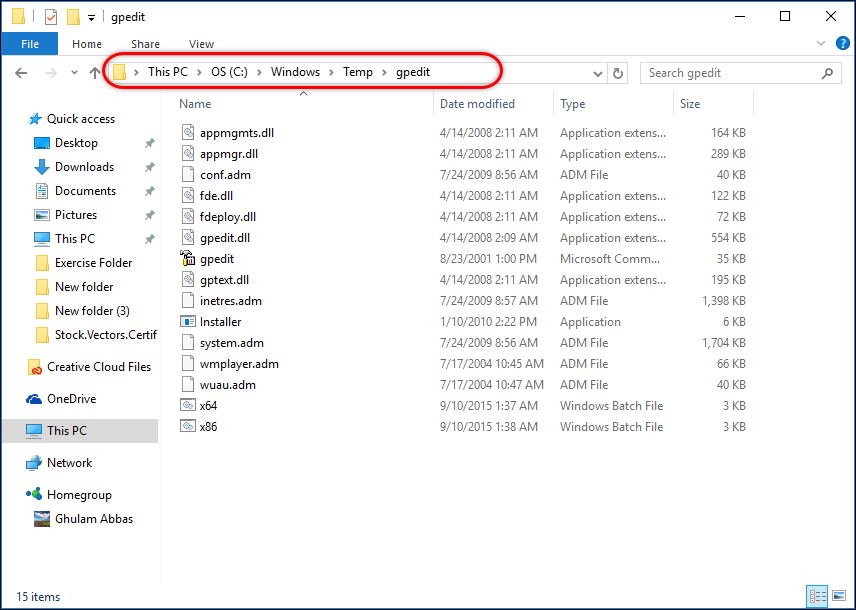Image resolution: width=856 pixels, height=610 pixels.
Task: Click 'OS (C:)' in the address breadcrumb
Action: click(229, 72)
